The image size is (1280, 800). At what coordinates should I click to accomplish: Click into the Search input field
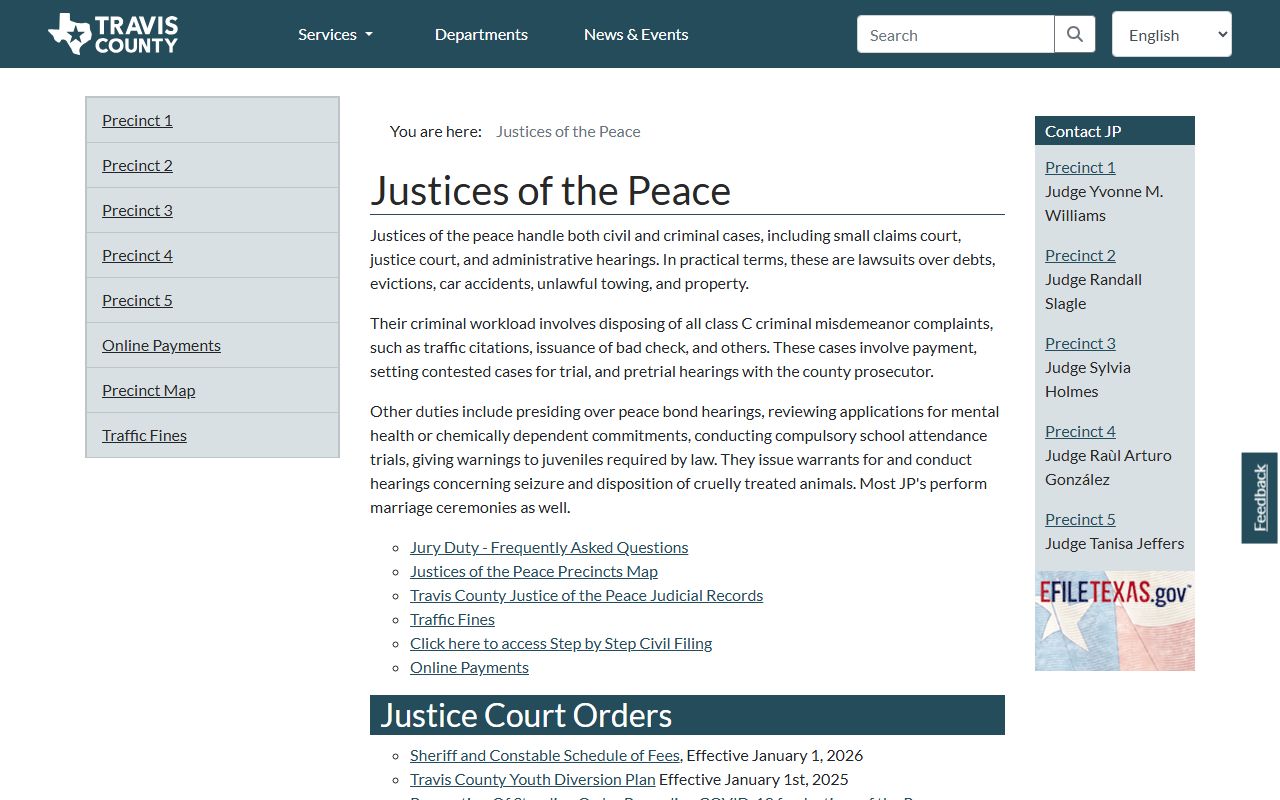(x=956, y=34)
